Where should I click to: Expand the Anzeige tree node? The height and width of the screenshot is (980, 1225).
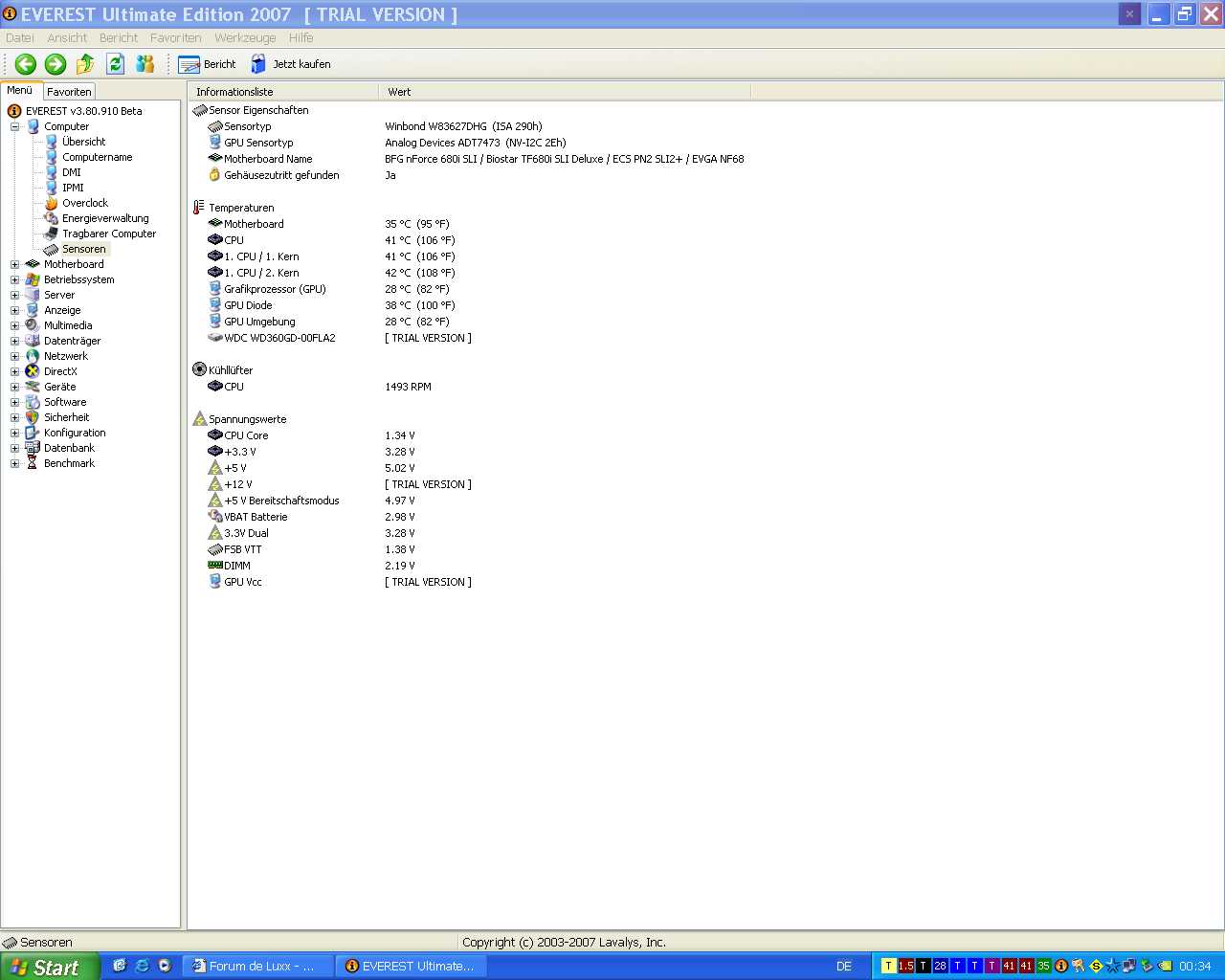tap(14, 310)
